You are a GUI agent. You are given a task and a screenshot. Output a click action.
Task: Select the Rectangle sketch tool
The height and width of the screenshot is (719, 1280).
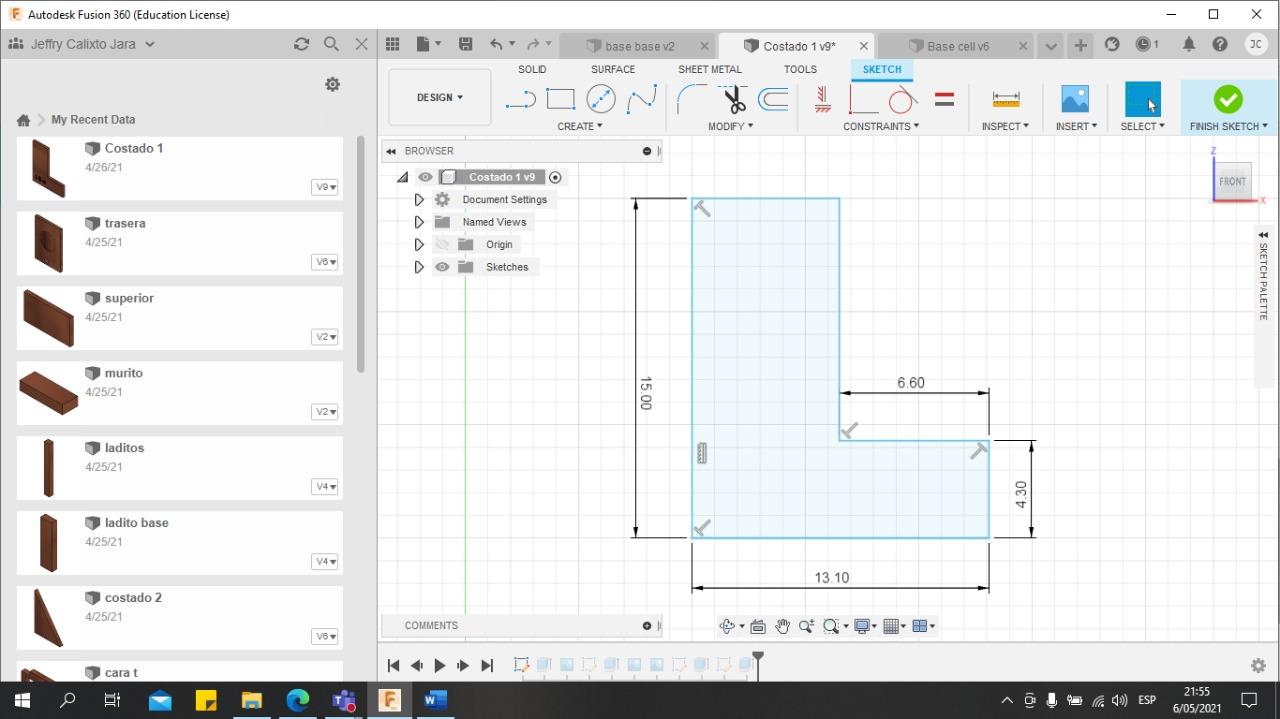point(560,99)
